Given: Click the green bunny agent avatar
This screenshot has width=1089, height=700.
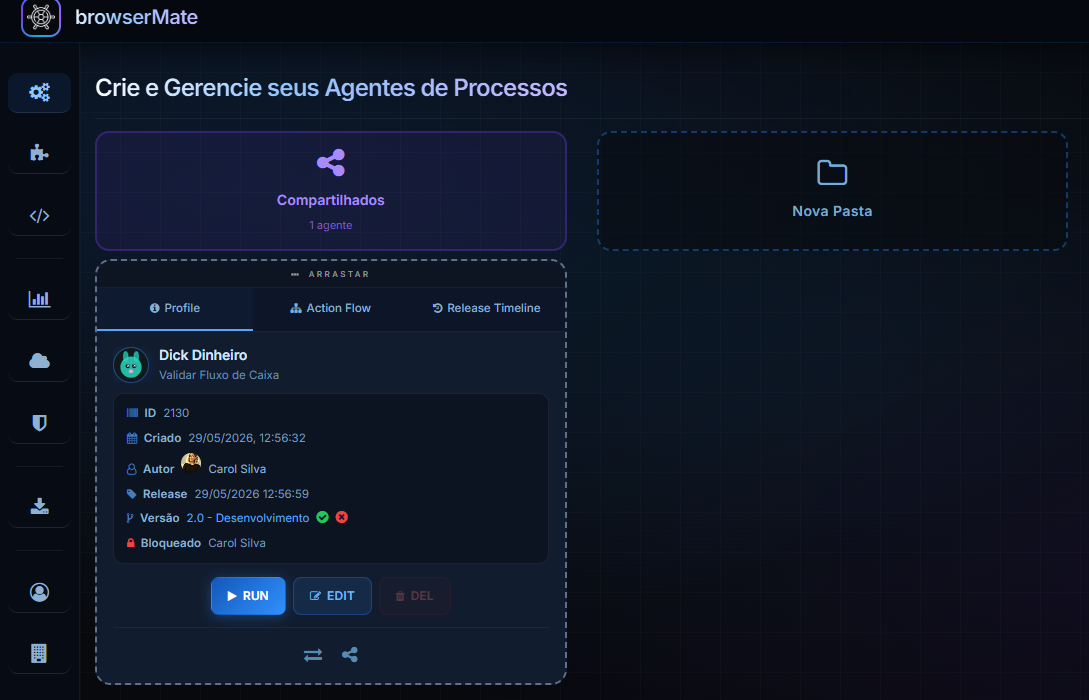Looking at the screenshot, I should 131,365.
